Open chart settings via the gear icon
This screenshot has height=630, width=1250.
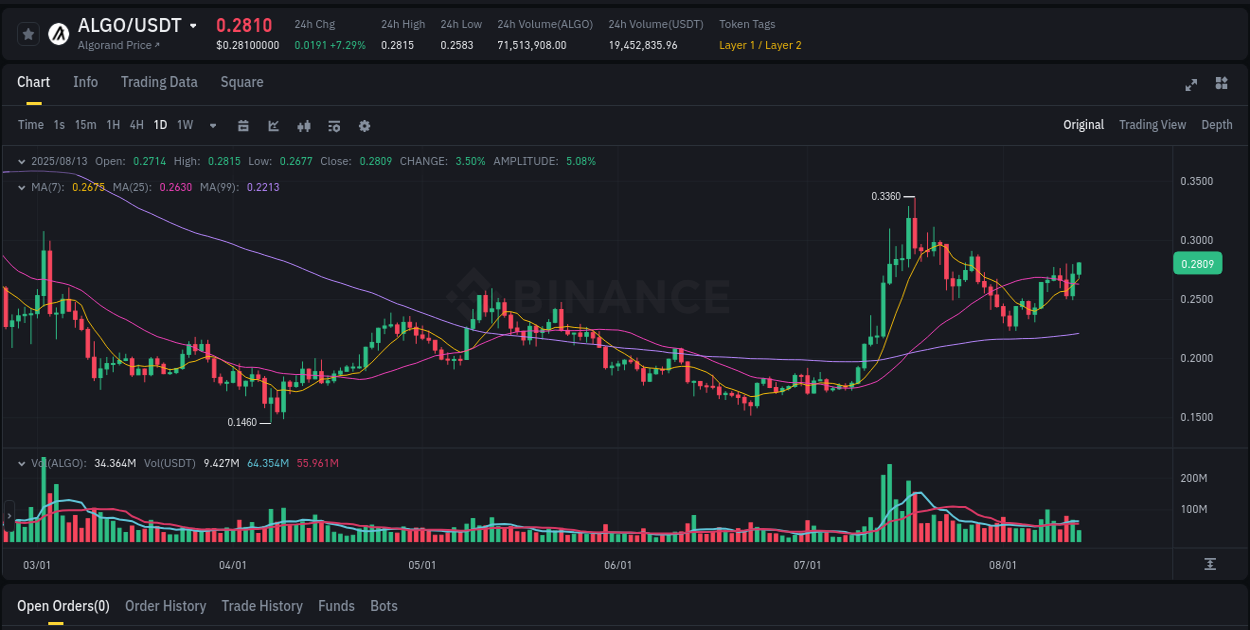(x=364, y=125)
